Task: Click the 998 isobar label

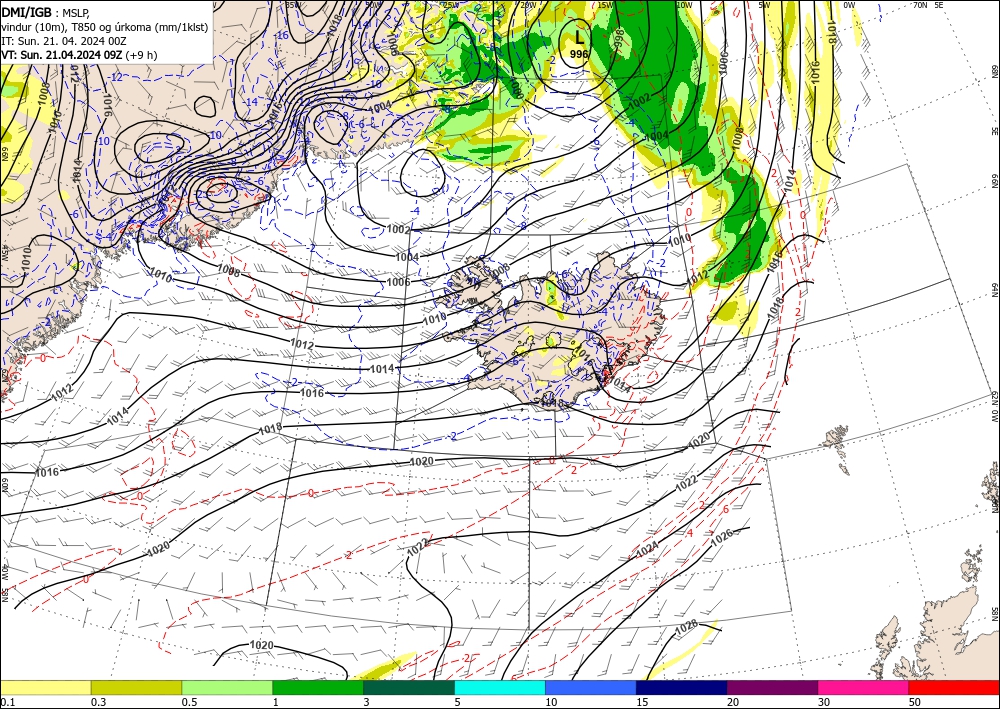Action: point(621,38)
